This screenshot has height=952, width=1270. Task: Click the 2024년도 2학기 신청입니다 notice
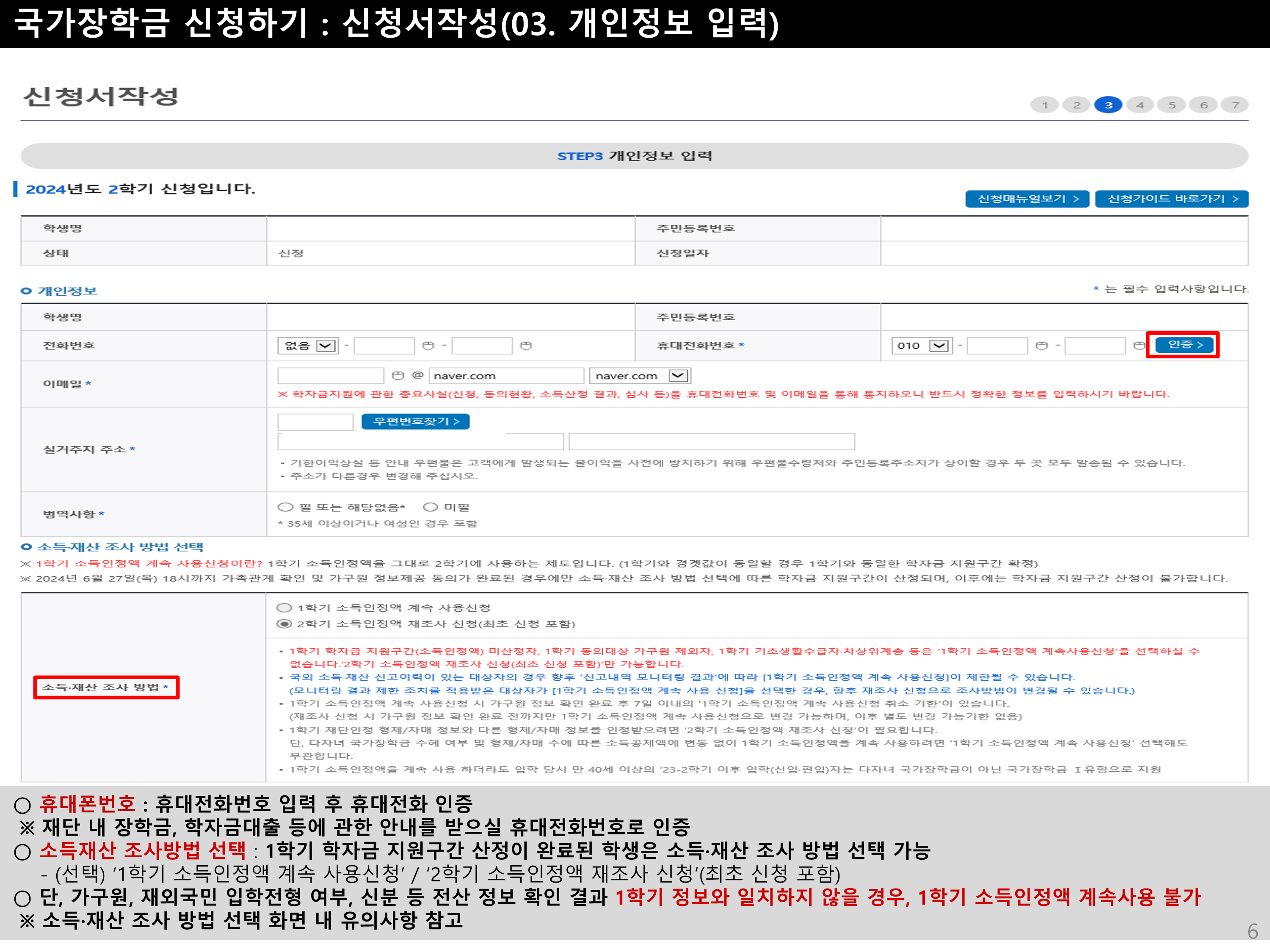(140, 189)
